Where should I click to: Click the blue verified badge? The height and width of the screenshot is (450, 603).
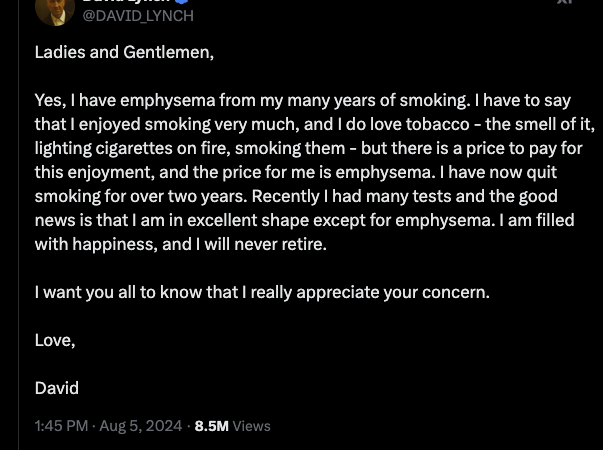(183, 2)
